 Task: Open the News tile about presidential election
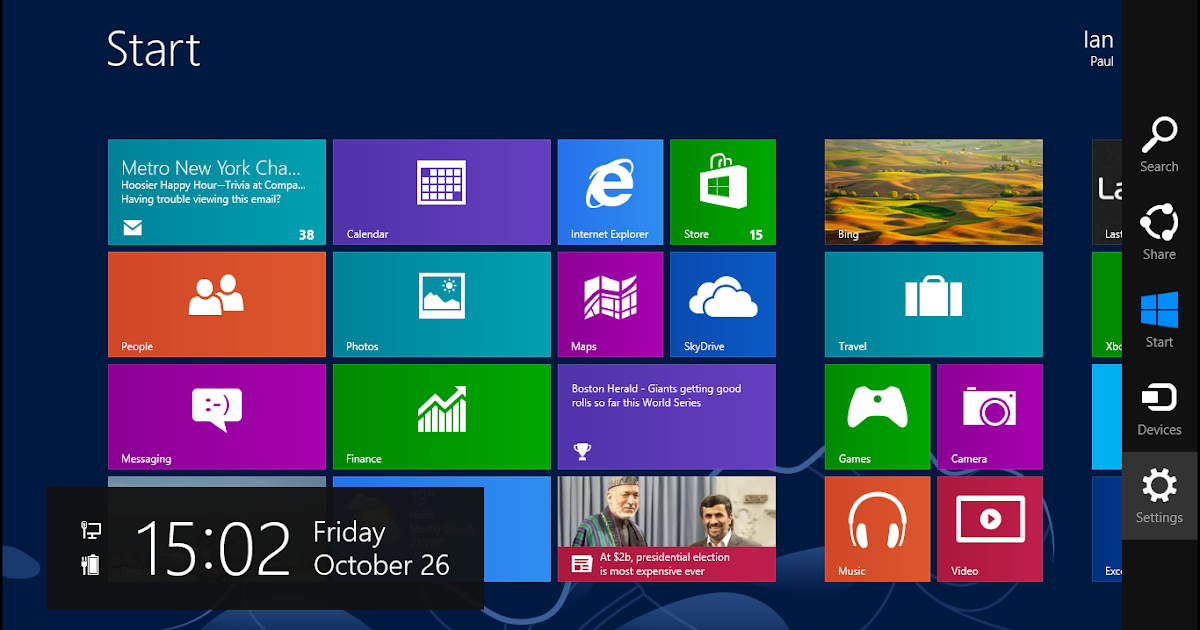[x=666, y=528]
